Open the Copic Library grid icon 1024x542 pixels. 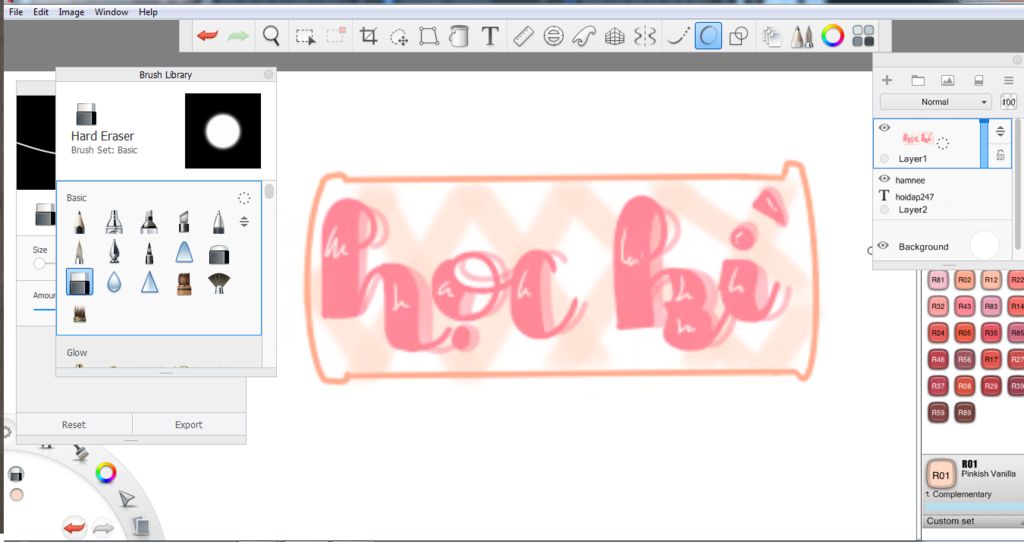(x=863, y=36)
